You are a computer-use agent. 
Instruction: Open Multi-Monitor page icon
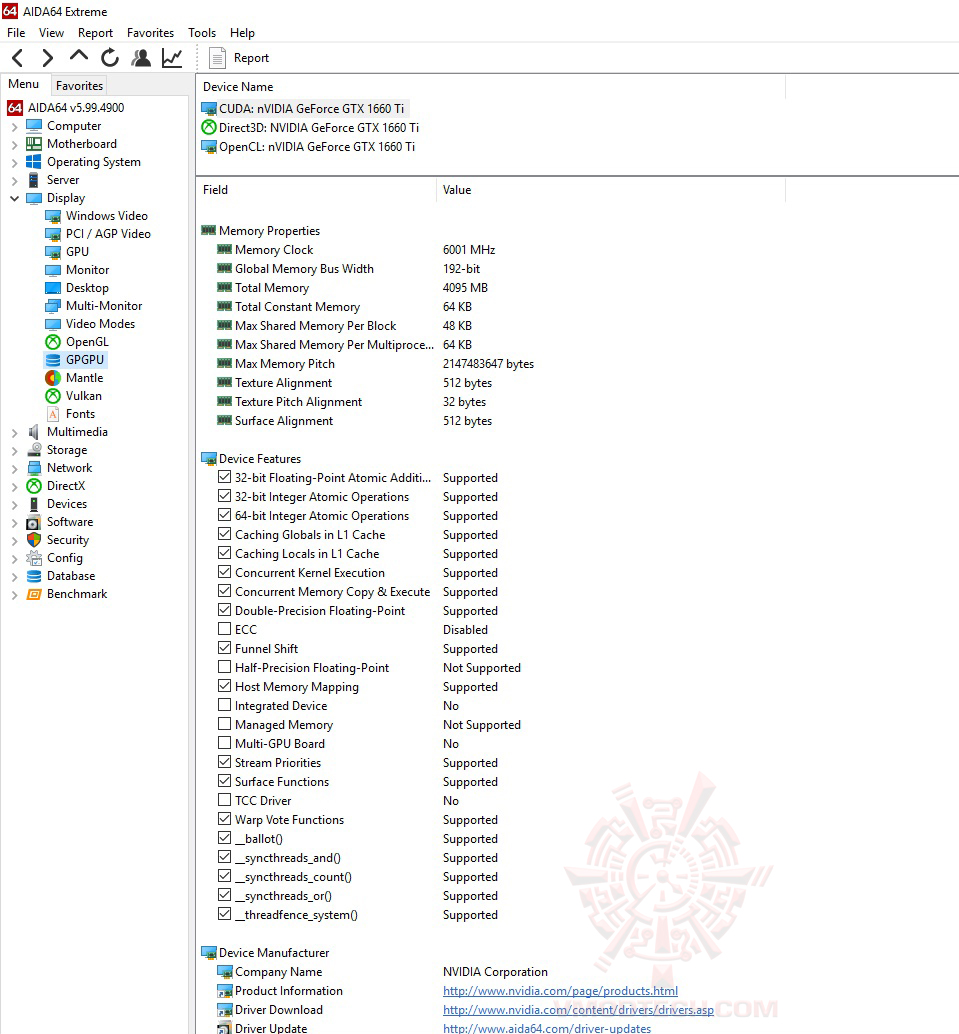click(x=53, y=306)
